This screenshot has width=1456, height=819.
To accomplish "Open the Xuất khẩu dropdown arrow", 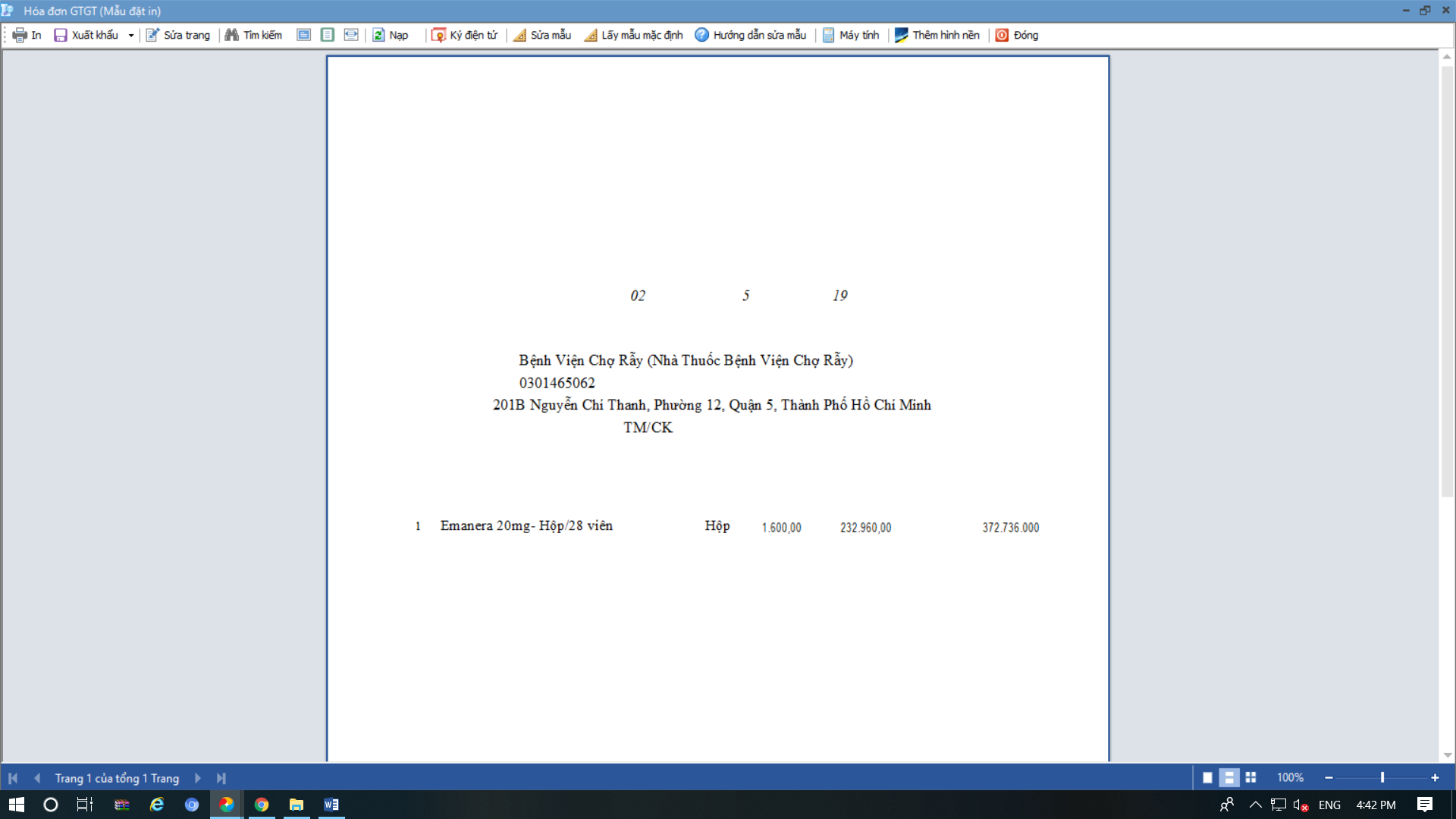I will point(131,36).
